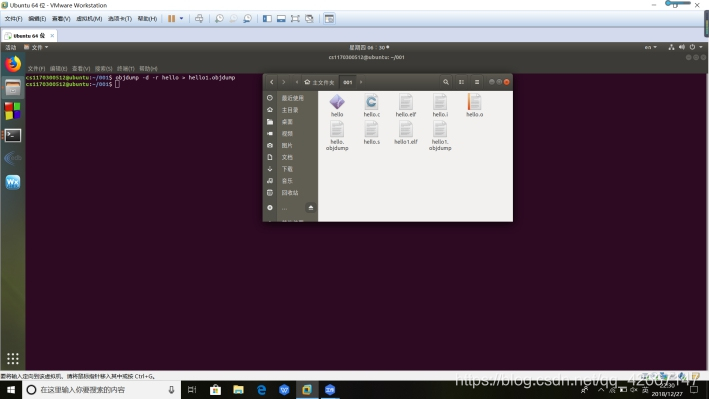
Task: Pause the virtual machine with the pause button
Action: [x=171, y=19]
